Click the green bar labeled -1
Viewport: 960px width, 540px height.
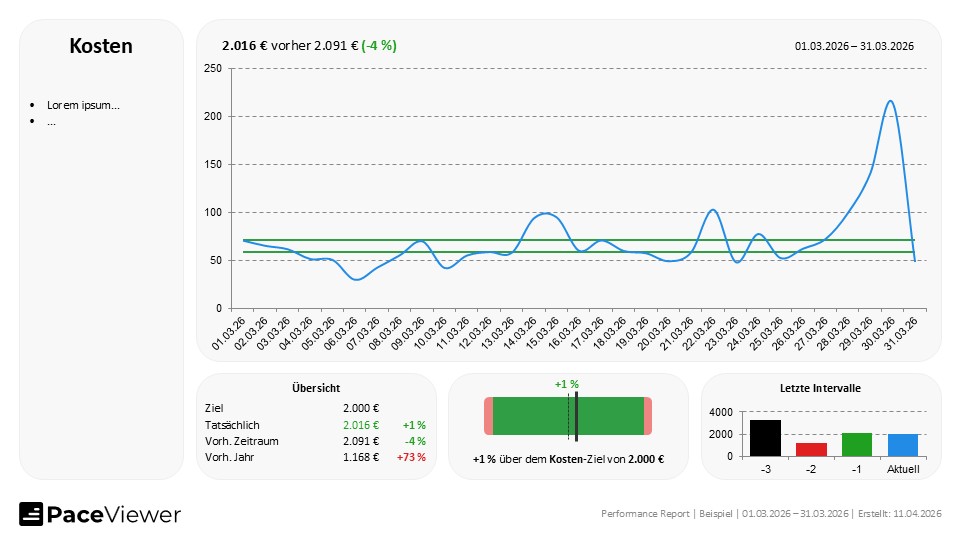click(857, 444)
